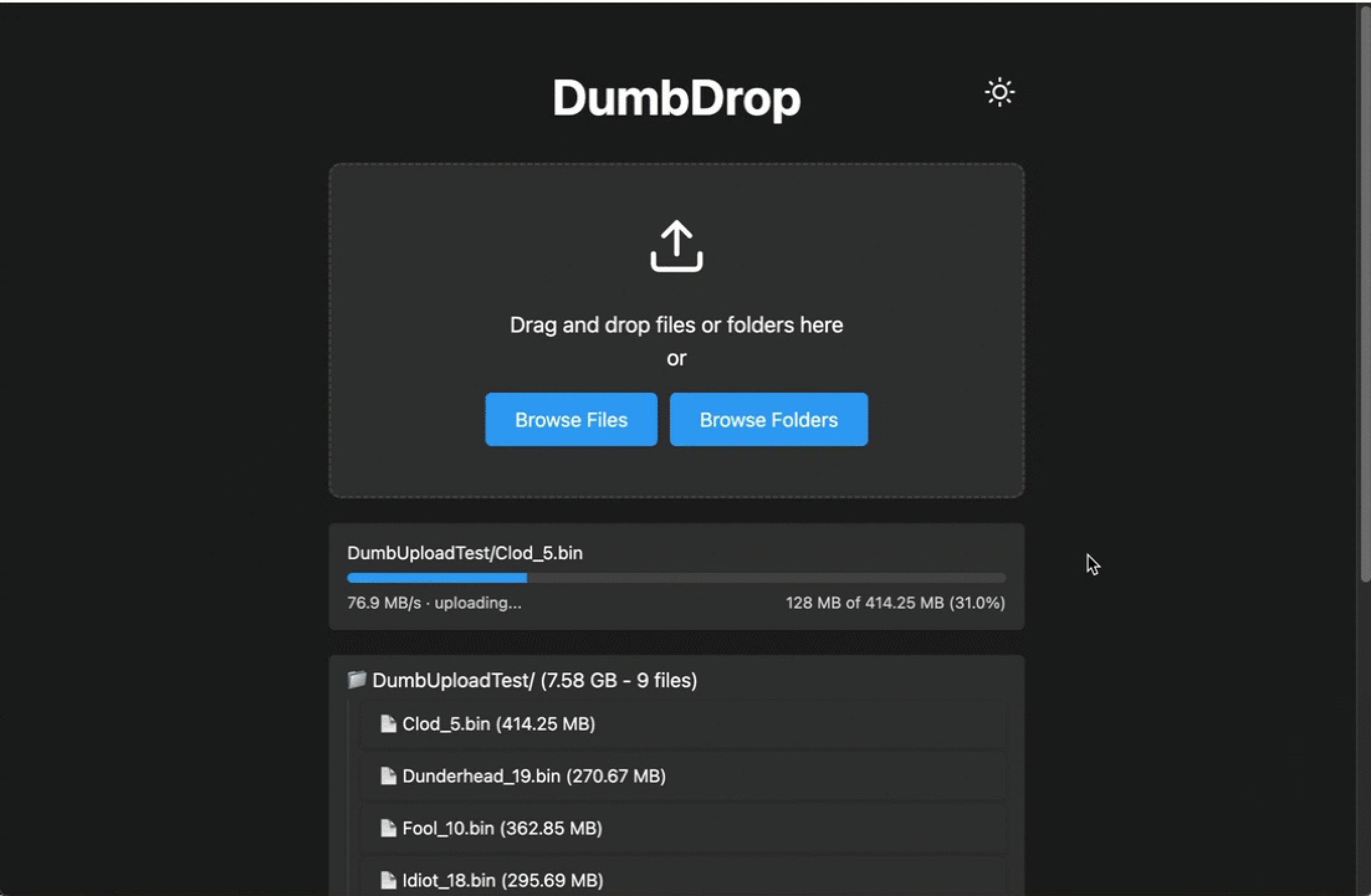Click the Clod_5.bin upload progress bar
This screenshot has width=1371, height=896.
676,578
